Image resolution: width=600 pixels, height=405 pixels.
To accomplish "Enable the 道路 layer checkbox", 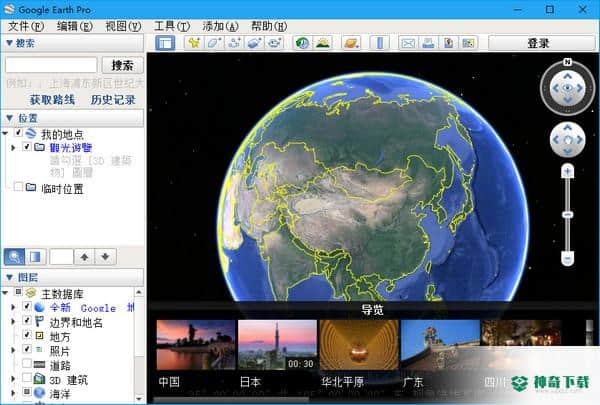I will pyautogui.click(x=26, y=363).
